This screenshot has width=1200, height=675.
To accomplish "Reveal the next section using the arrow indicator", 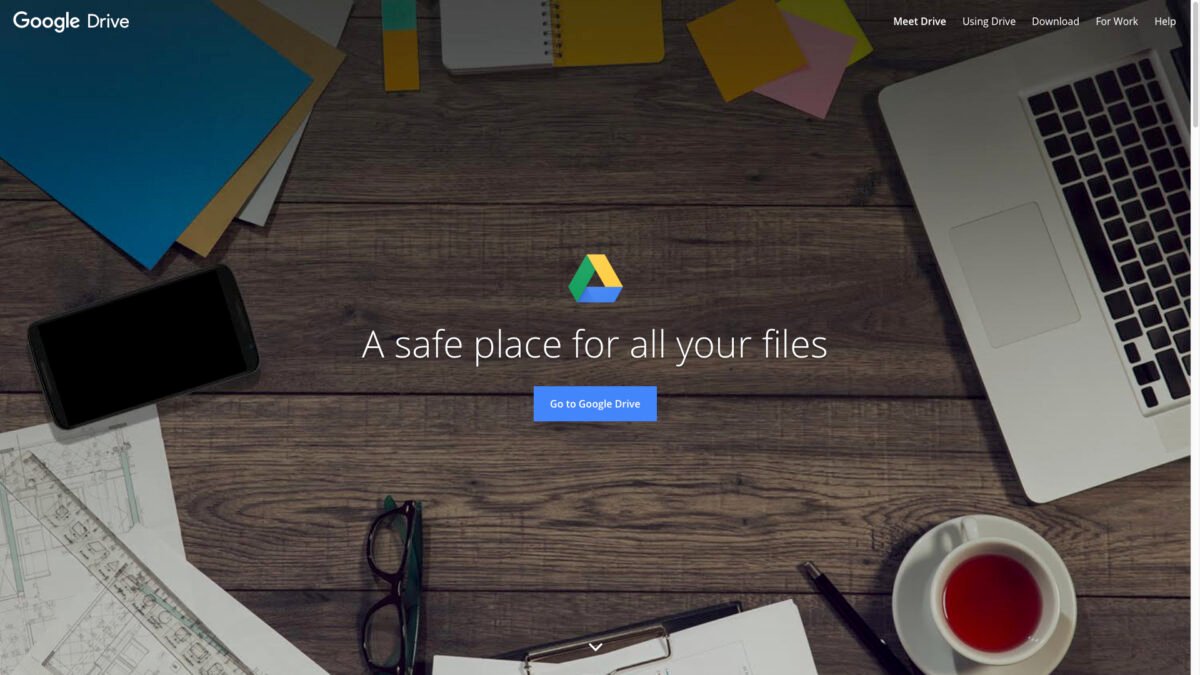I will point(596,646).
